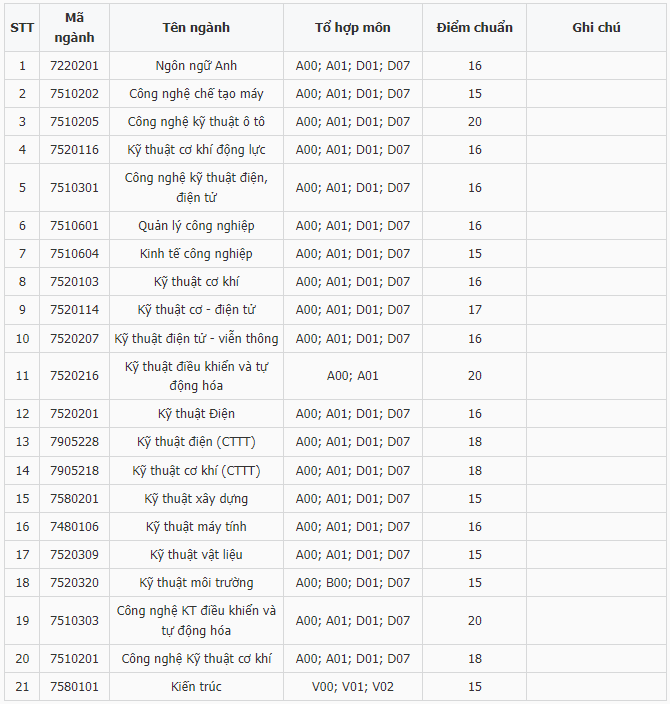Click the "Quản lý công nghiệp" cell
Image resolution: width=670 pixels, height=704 pixels.
point(196,225)
